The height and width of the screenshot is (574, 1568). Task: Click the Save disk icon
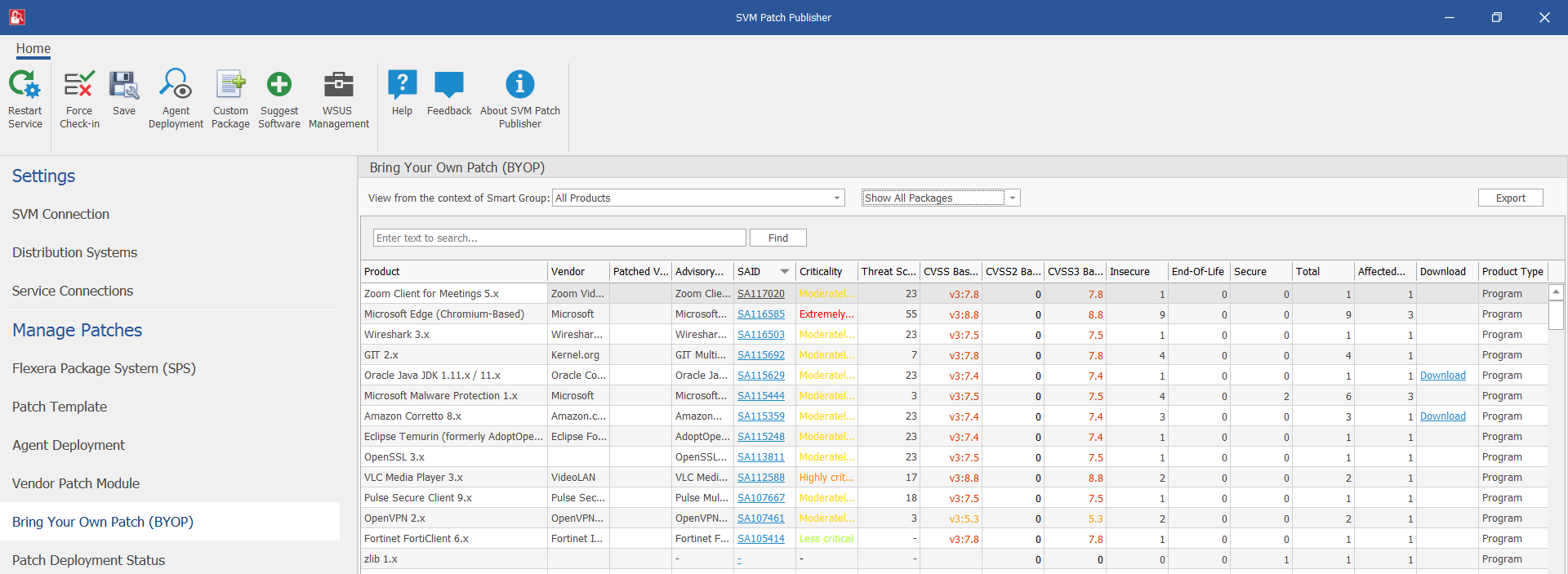coord(124,85)
